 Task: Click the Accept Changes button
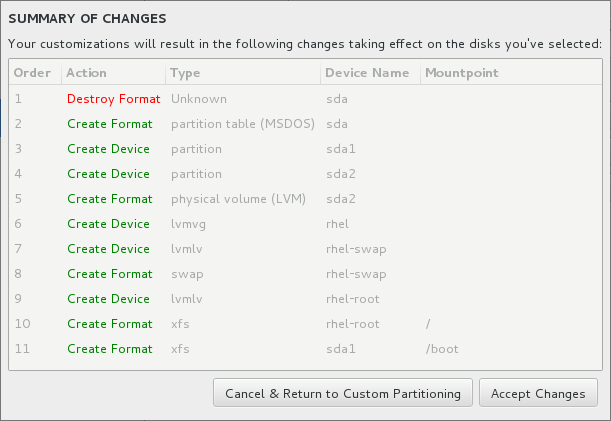[x=538, y=393]
